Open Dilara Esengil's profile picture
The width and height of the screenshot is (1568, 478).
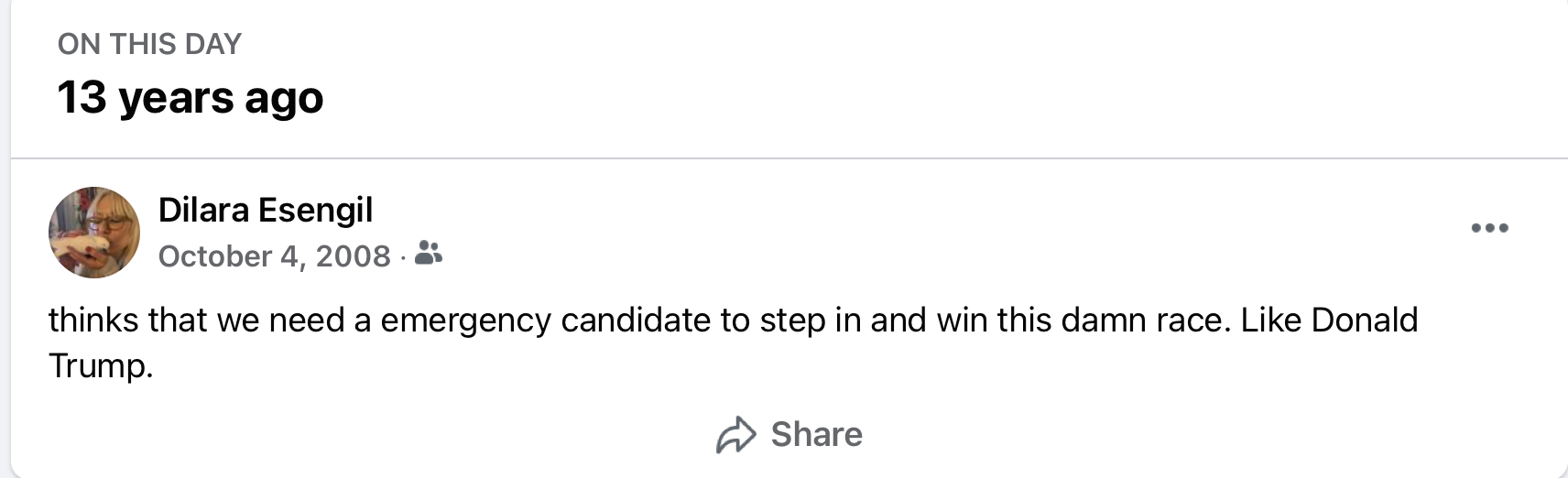[x=94, y=233]
